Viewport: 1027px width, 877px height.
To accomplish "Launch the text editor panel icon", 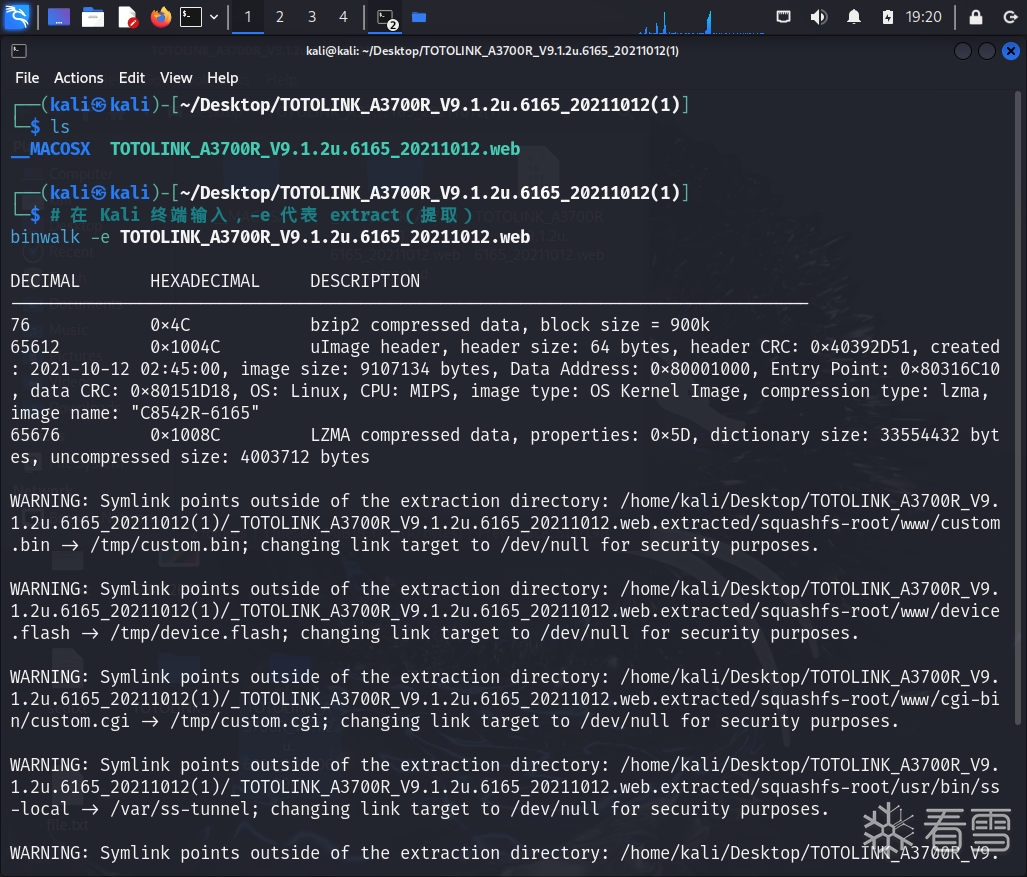I will [127, 17].
